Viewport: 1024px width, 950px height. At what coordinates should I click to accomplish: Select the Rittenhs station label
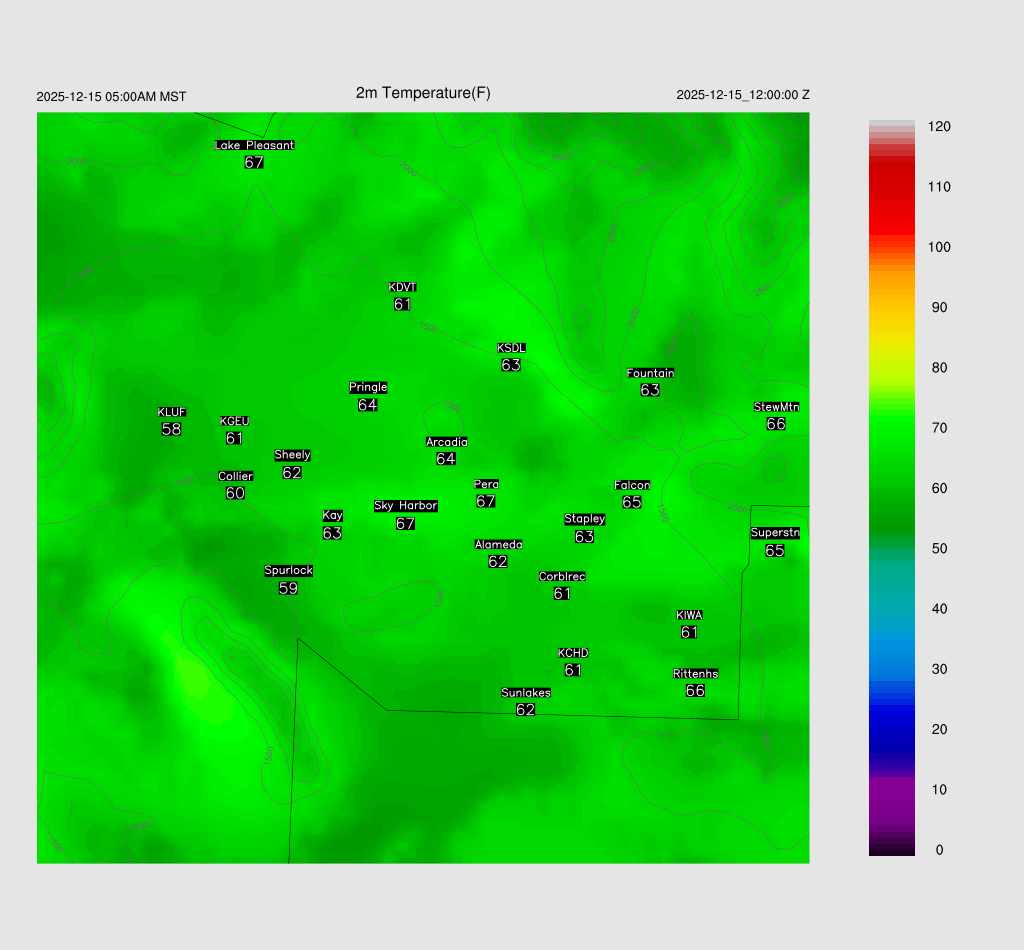tap(696, 674)
